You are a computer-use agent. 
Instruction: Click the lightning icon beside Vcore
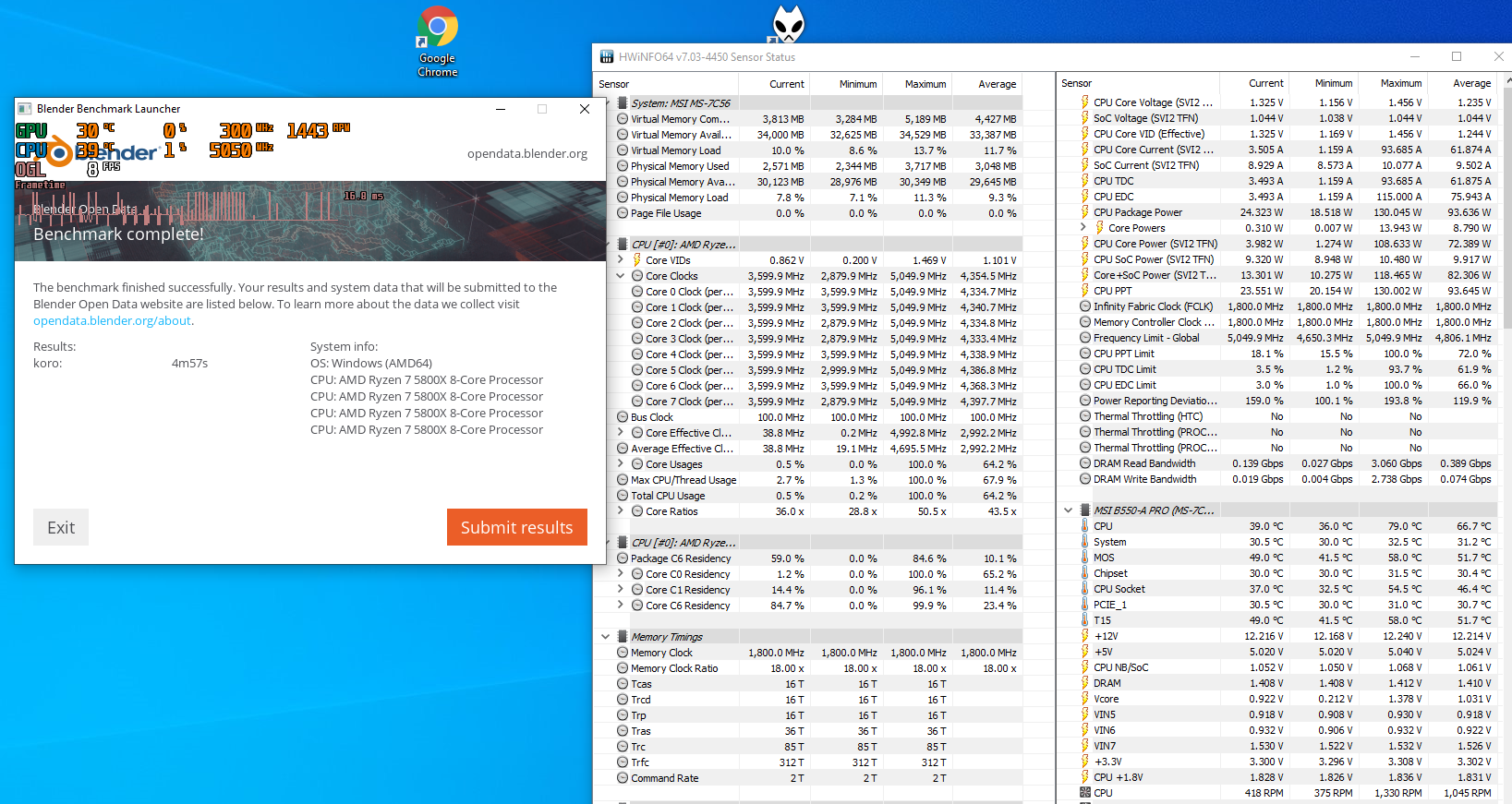coord(1085,699)
